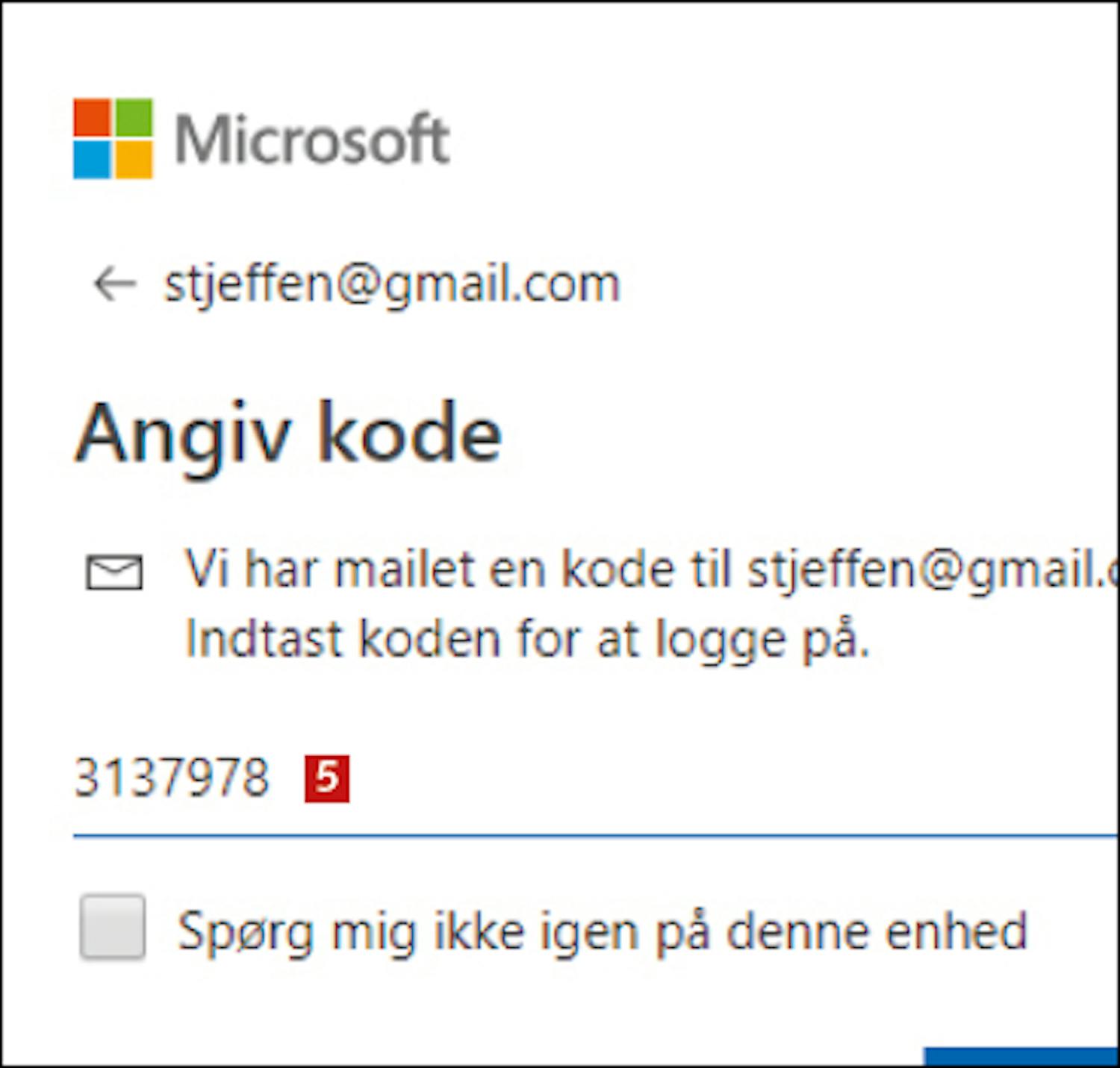Click empty code field area right of badge
This screenshot has width=1120, height=1068.
click(x=732, y=779)
